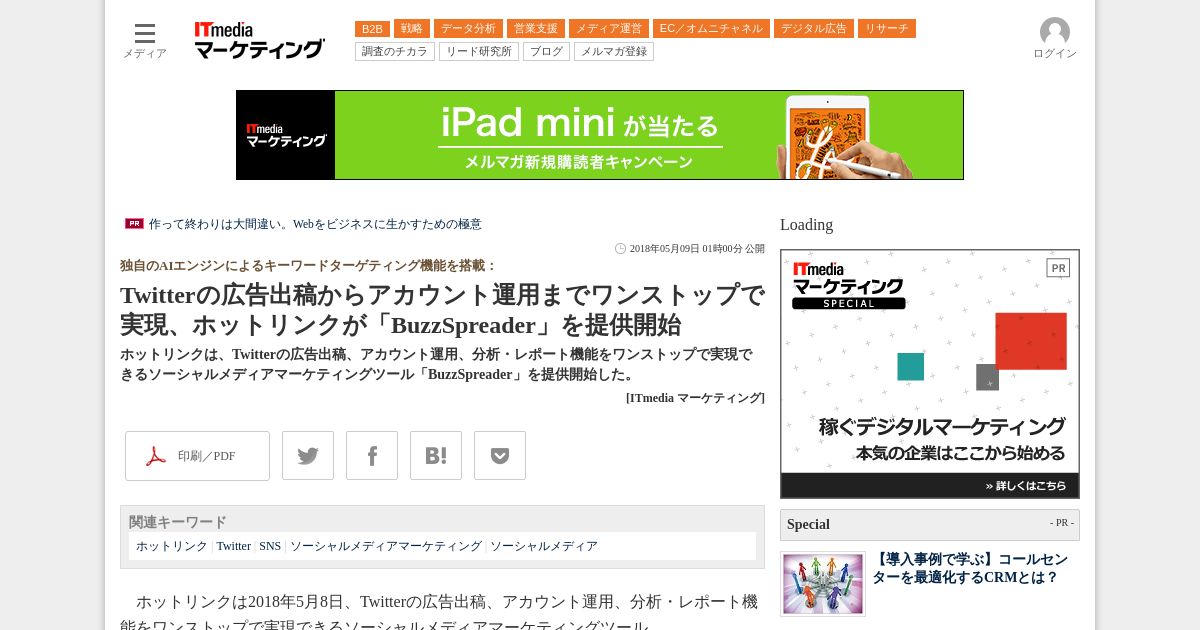The image size is (1200, 630).
Task: Go to メルマガ登録 page
Action: pos(614,52)
